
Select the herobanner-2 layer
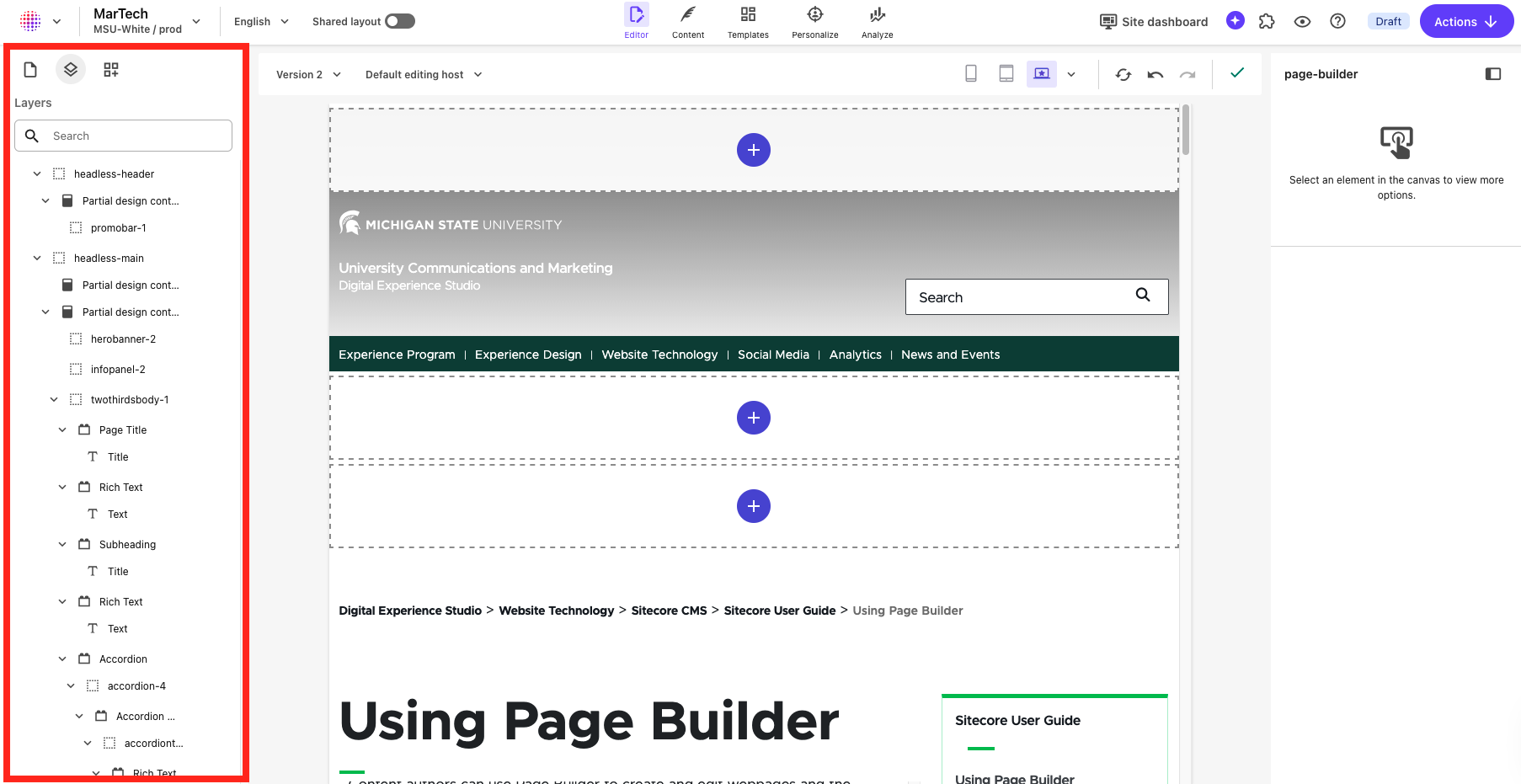123,339
